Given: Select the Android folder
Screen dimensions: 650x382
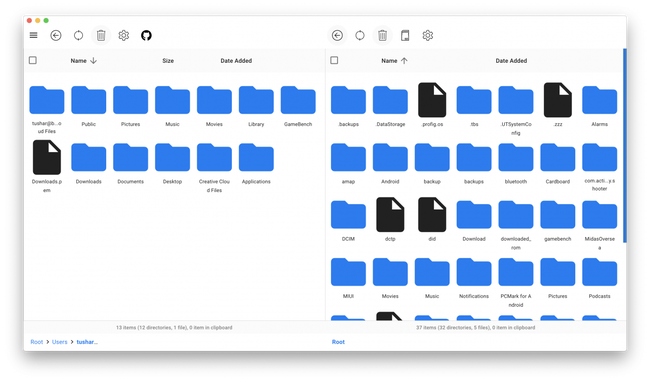Looking at the screenshot, I should [390, 164].
